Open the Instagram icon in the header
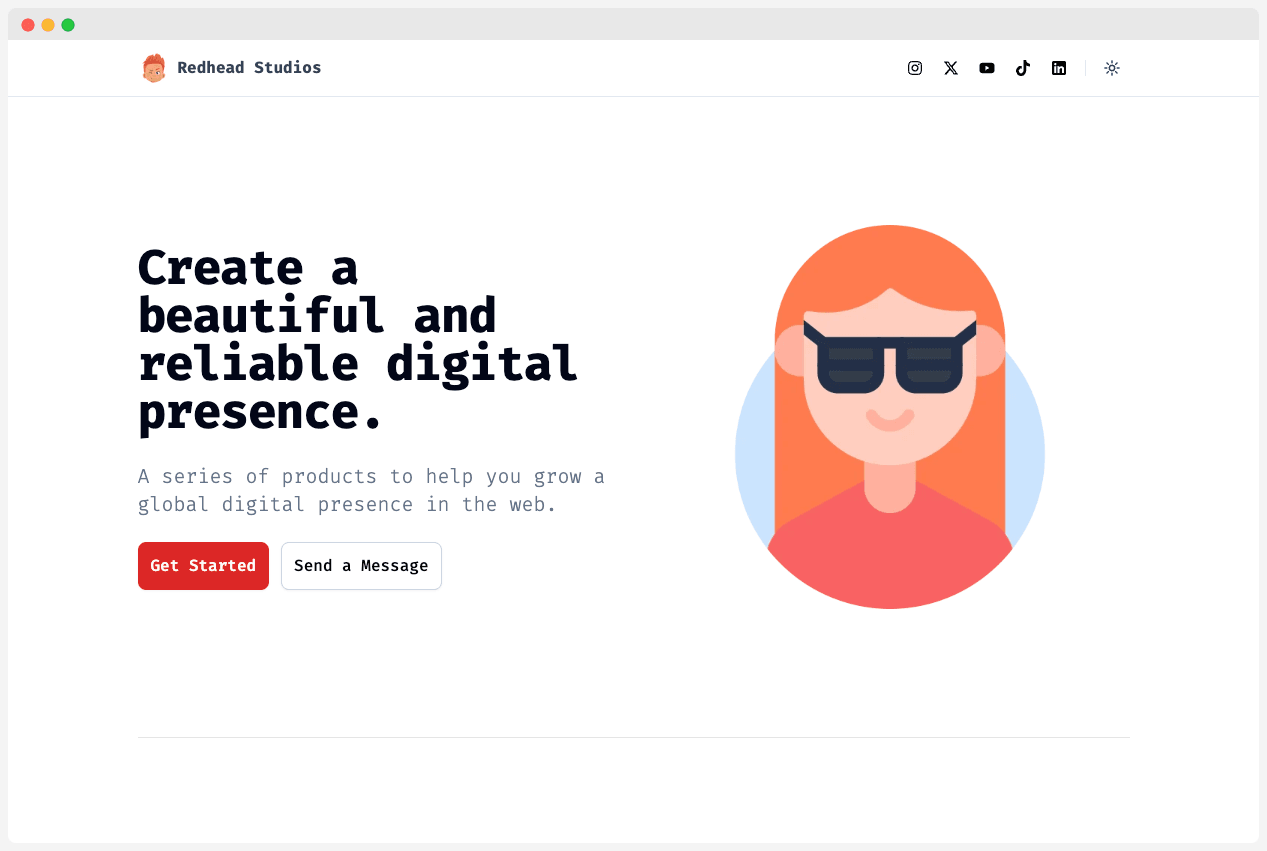1267x851 pixels. (914, 68)
